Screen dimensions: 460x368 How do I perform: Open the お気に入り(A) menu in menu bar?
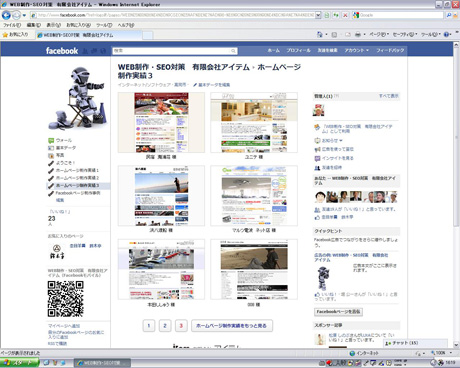[78, 25]
